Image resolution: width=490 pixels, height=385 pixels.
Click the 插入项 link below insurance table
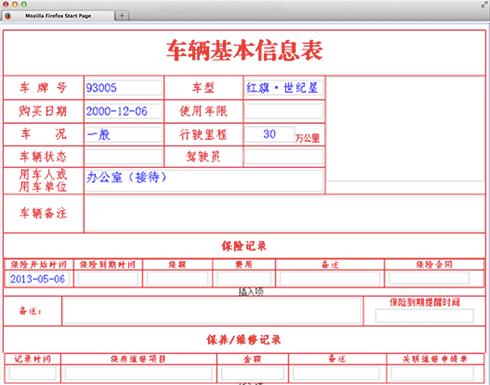click(251, 292)
